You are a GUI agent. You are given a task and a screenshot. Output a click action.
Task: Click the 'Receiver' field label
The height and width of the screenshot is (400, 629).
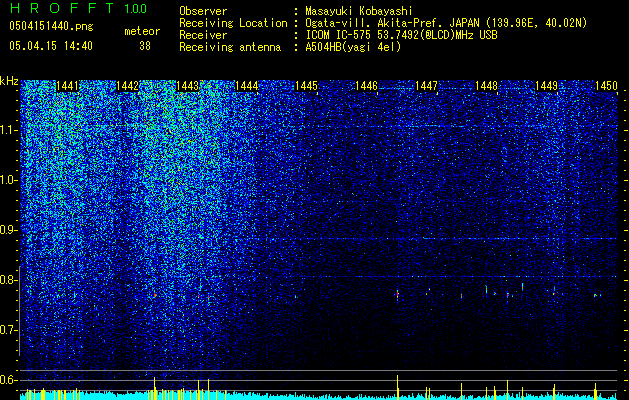[203, 35]
